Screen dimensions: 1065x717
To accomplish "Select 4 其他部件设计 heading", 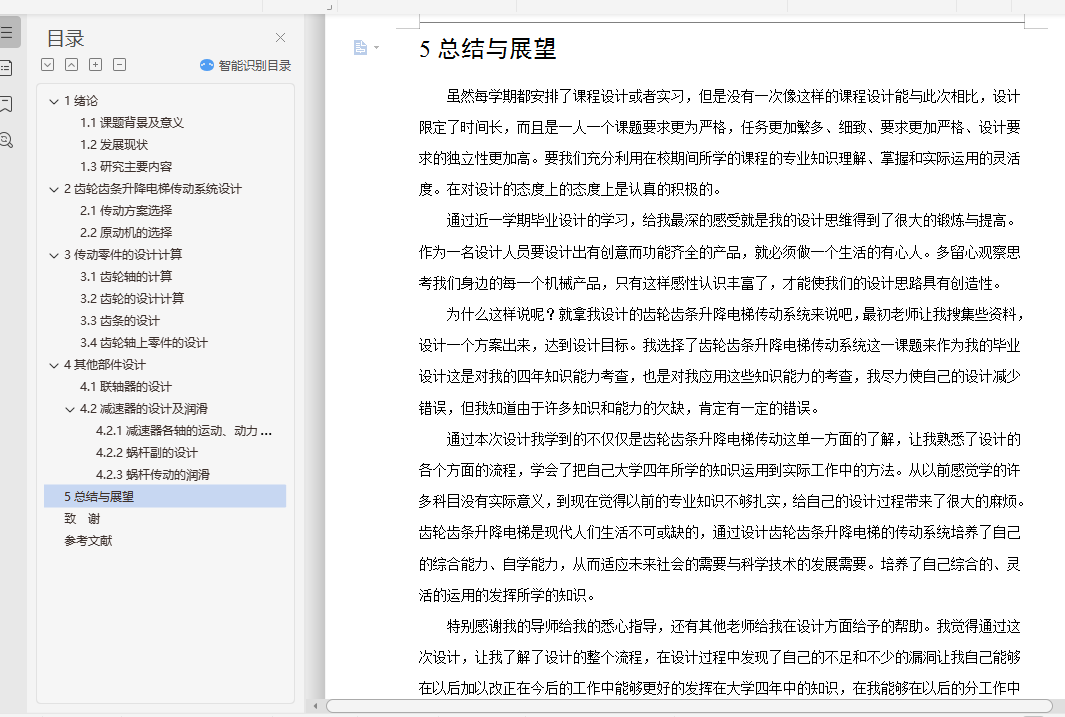I will click(105, 365).
